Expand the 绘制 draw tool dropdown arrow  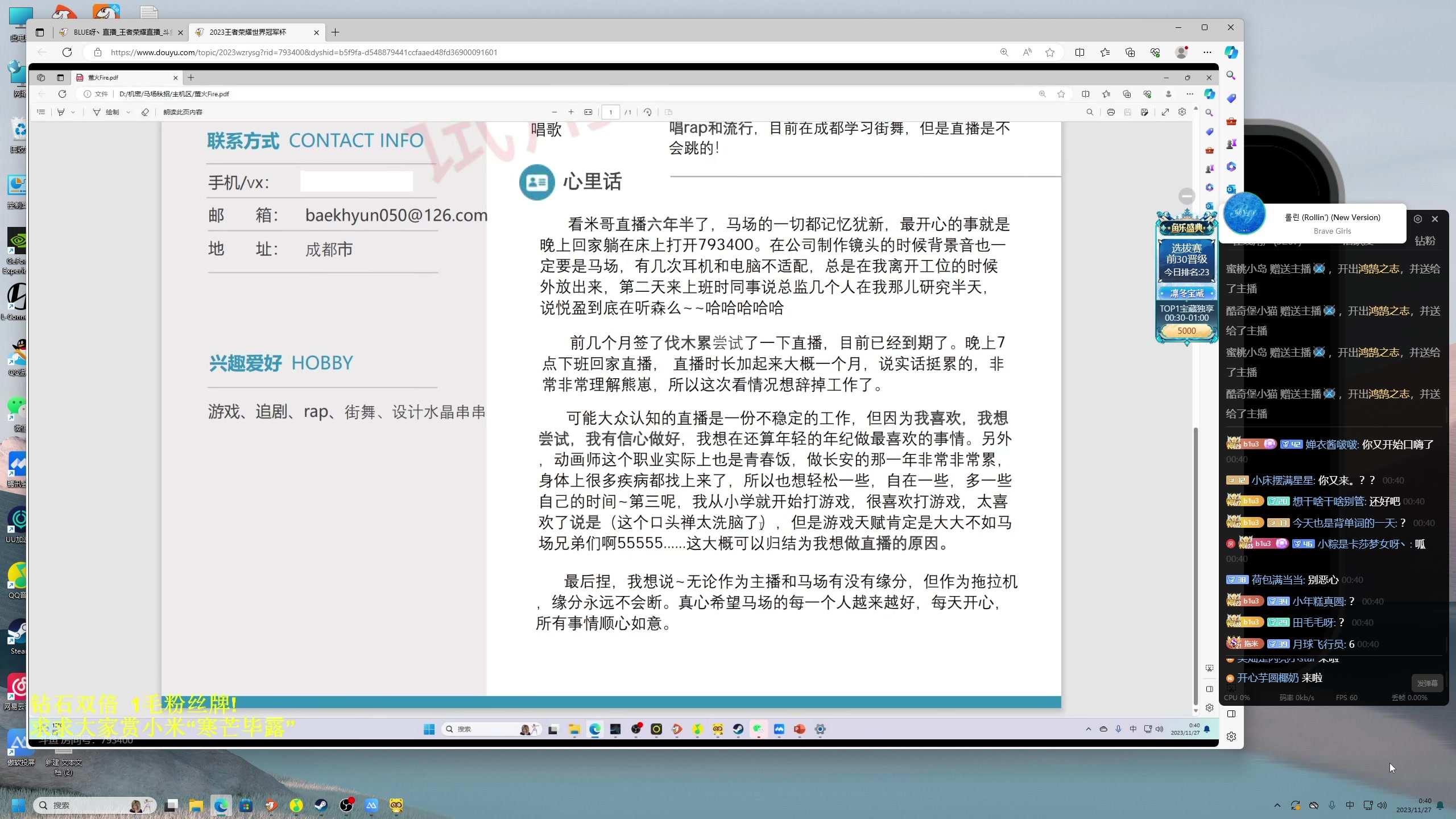coord(129,112)
